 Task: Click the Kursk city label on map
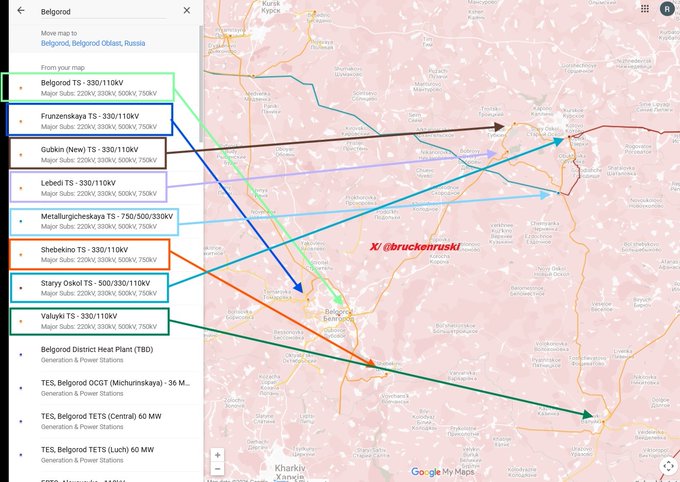271,7
